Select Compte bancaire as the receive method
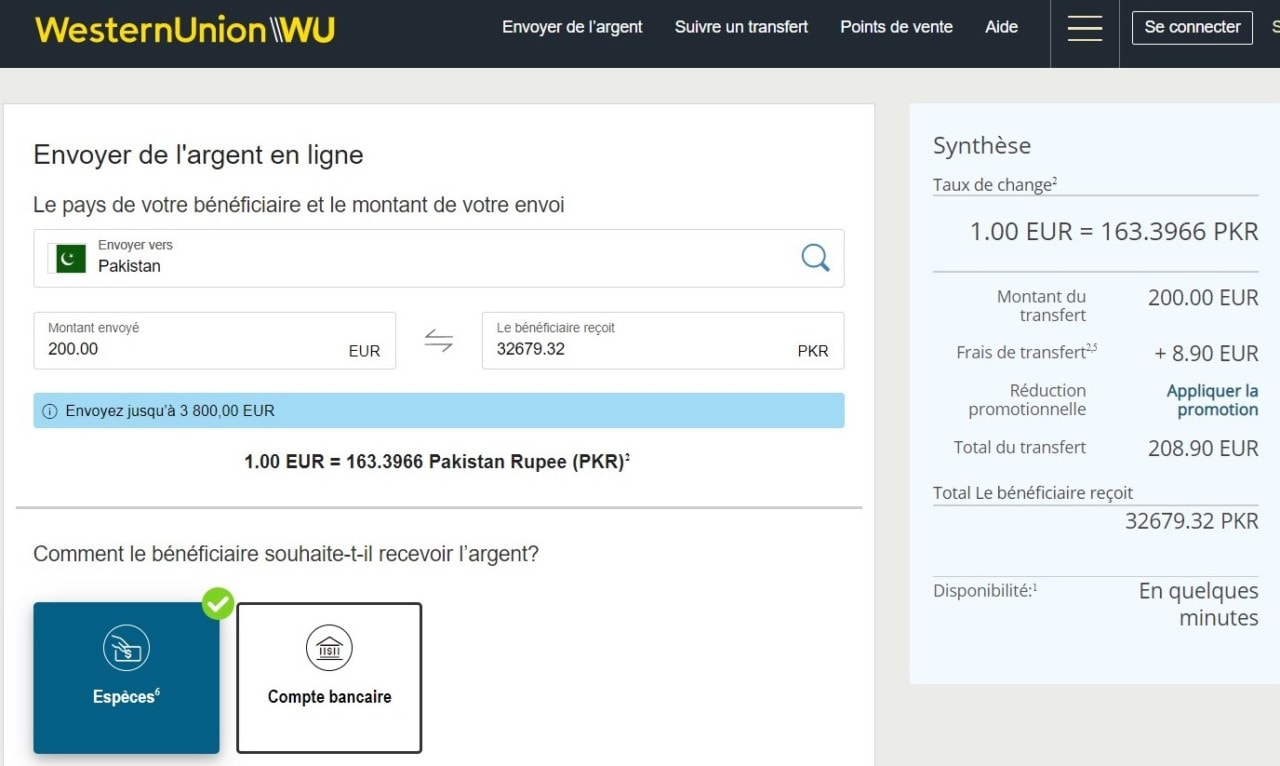1280x766 pixels. pyautogui.click(x=329, y=677)
